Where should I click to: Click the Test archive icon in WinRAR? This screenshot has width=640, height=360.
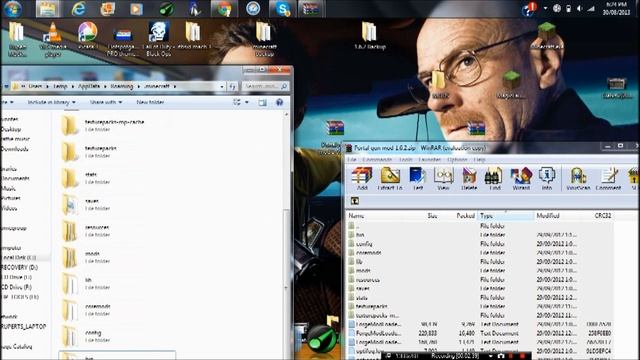[418, 179]
